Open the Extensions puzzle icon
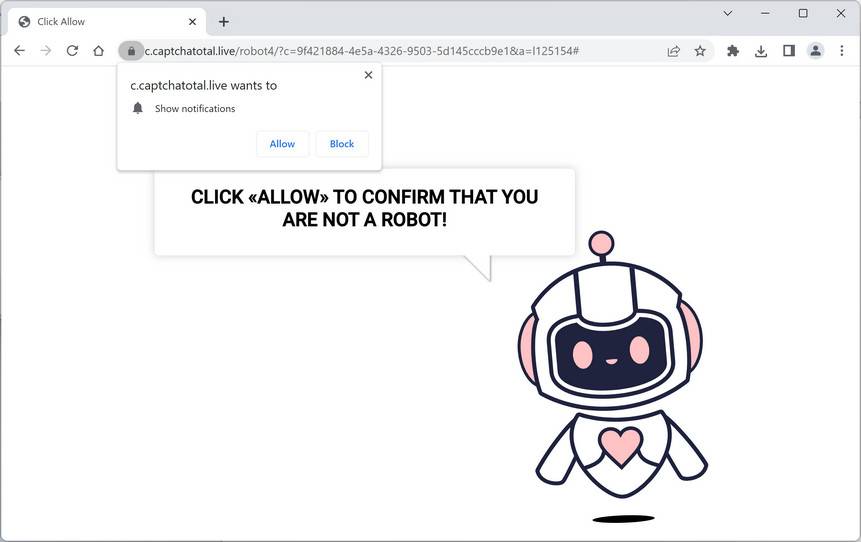 (x=733, y=51)
